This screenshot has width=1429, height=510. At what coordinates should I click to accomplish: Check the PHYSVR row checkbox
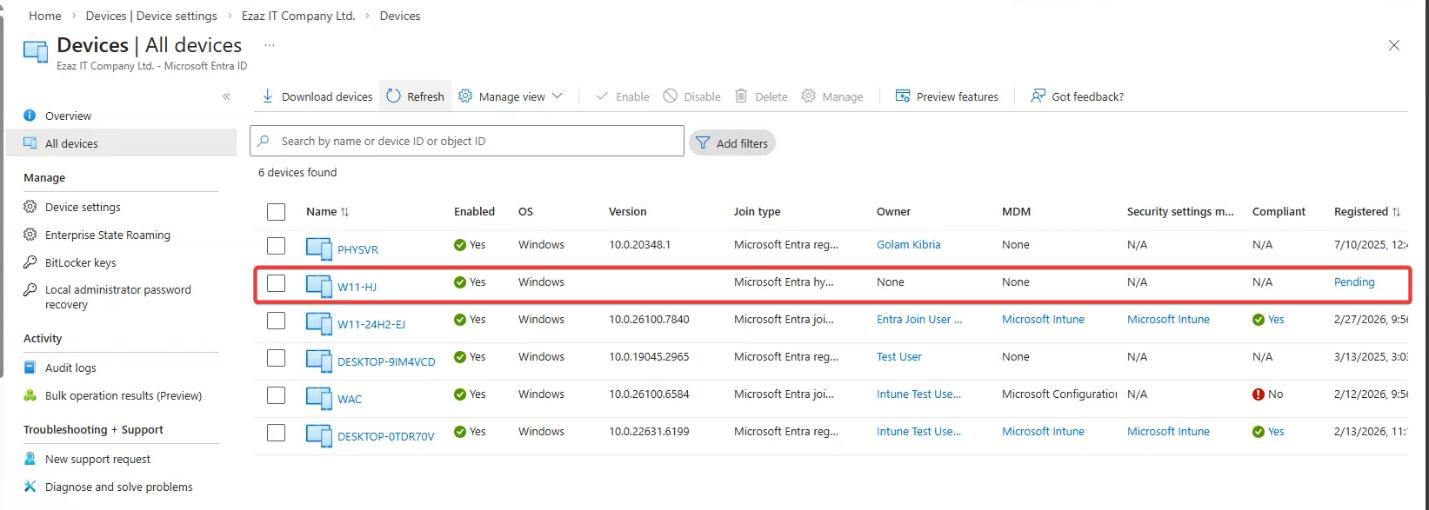tap(276, 245)
